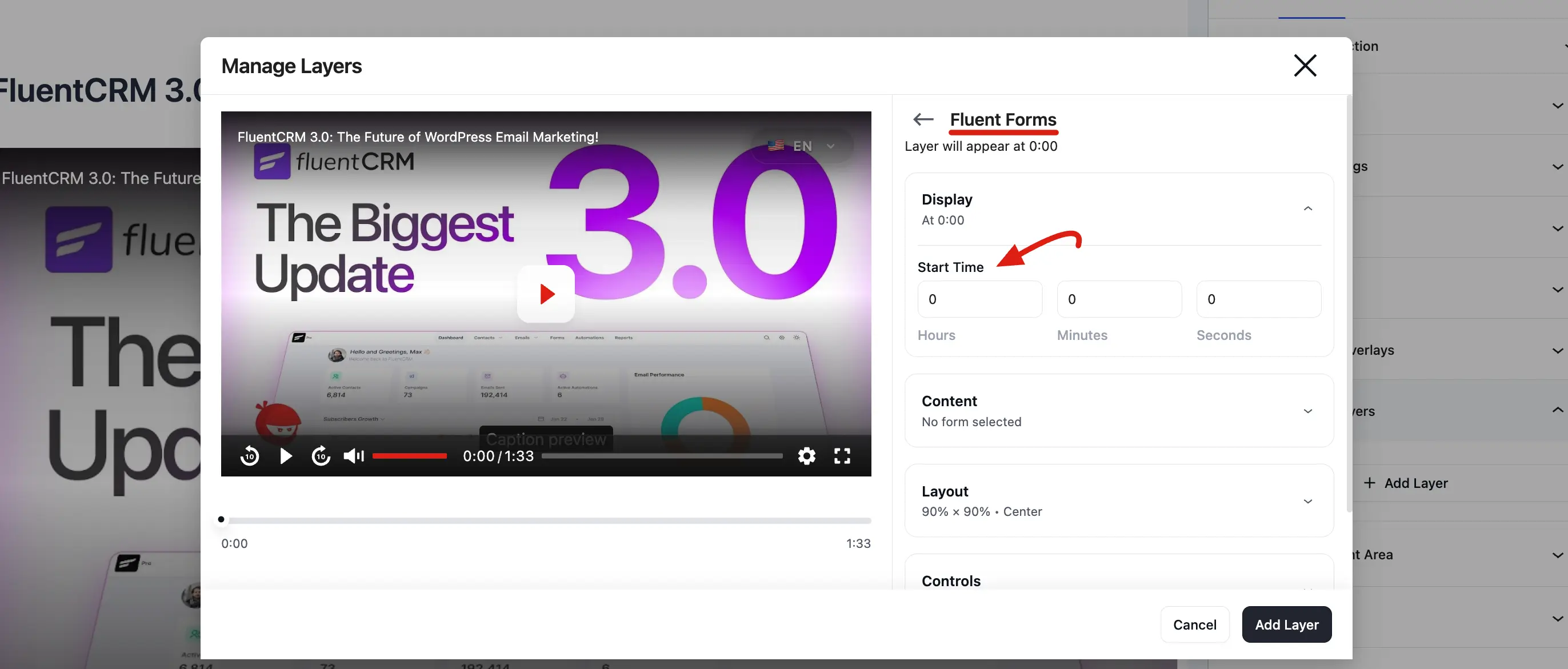Image resolution: width=1568 pixels, height=669 pixels.
Task: Skip forward 10 seconds in the video
Action: [x=321, y=455]
